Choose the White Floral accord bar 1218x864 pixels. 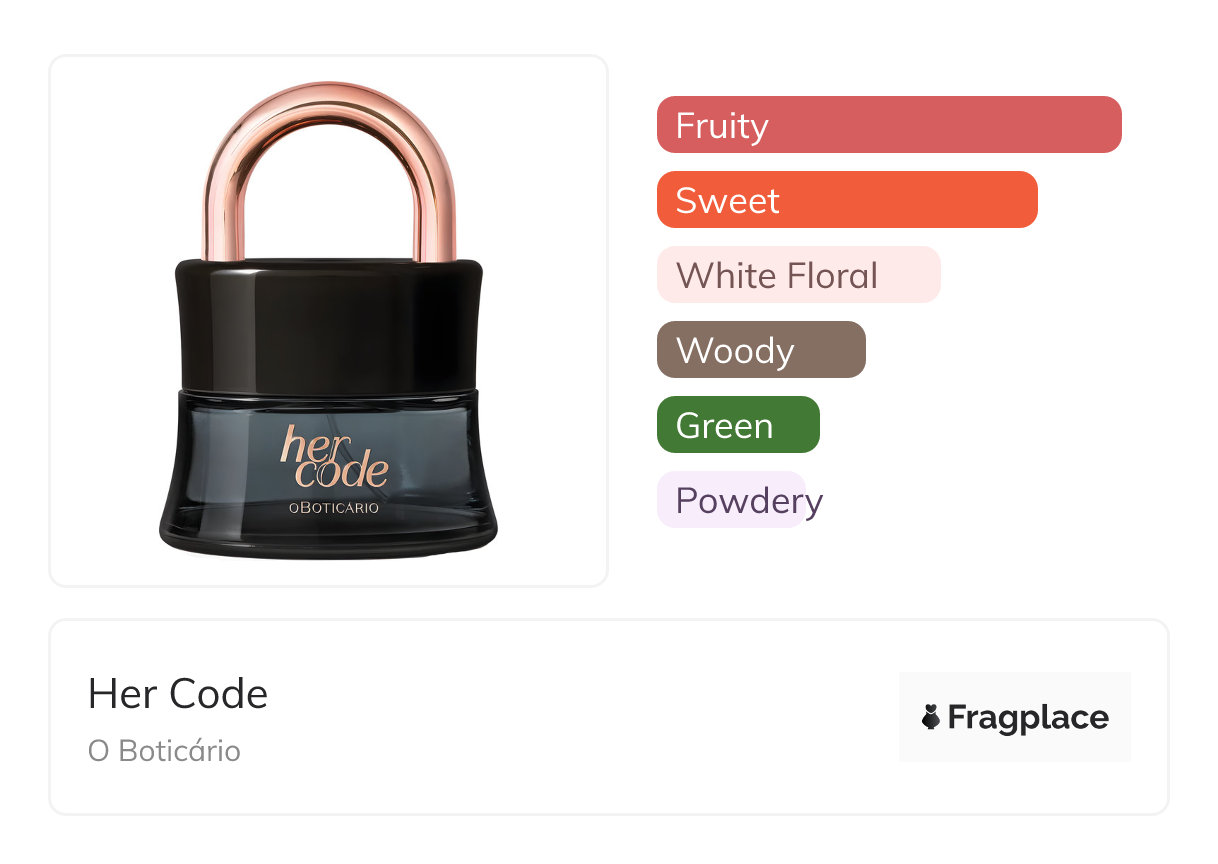[x=798, y=275]
